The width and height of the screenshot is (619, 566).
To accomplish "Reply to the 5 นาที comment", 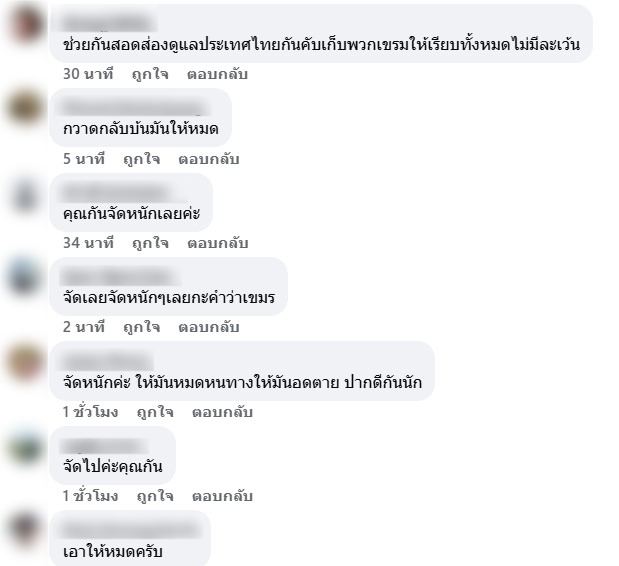I will [x=208, y=159].
